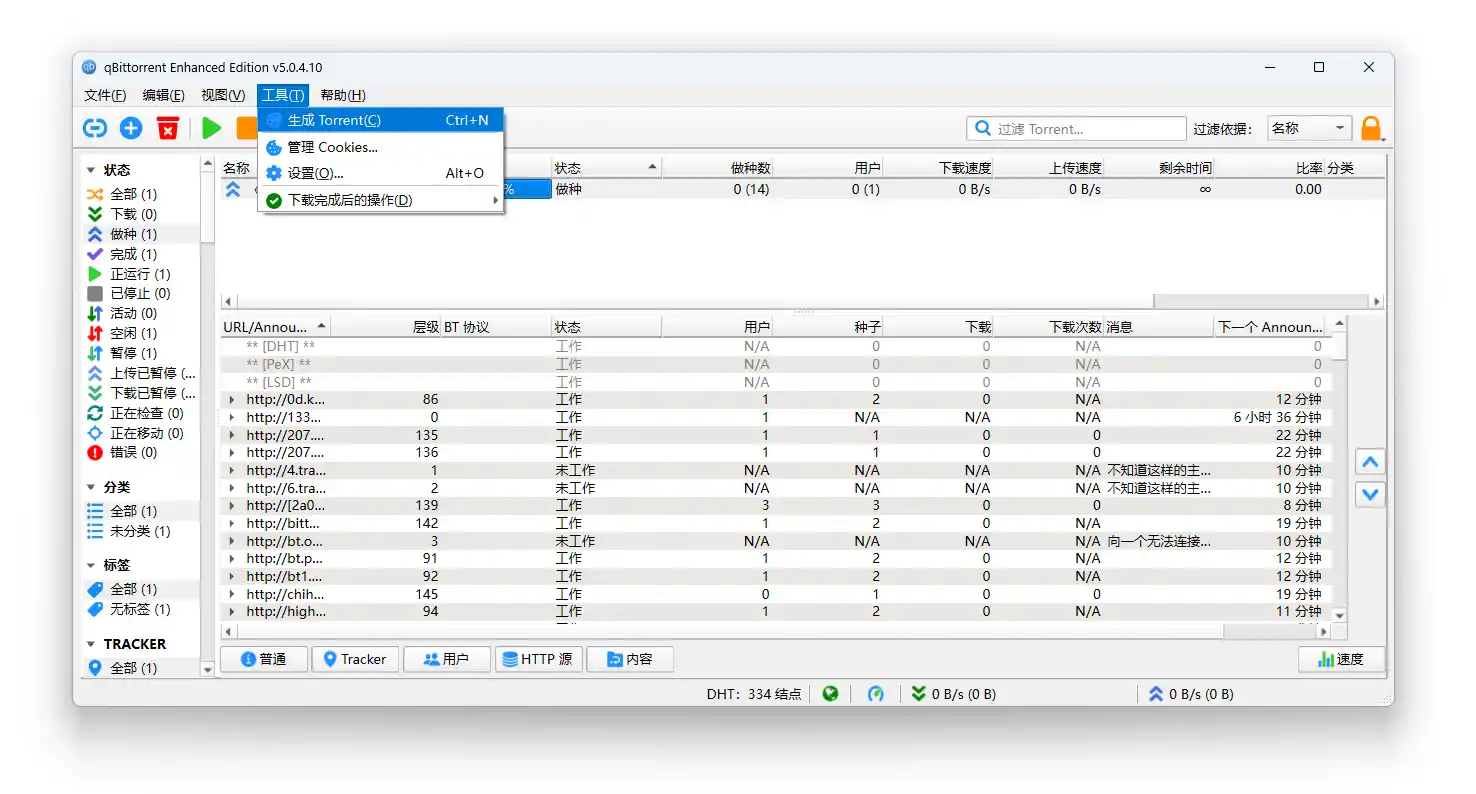Click the orange lock icon in toolbar
The width and height of the screenshot is (1476, 794).
click(1371, 128)
